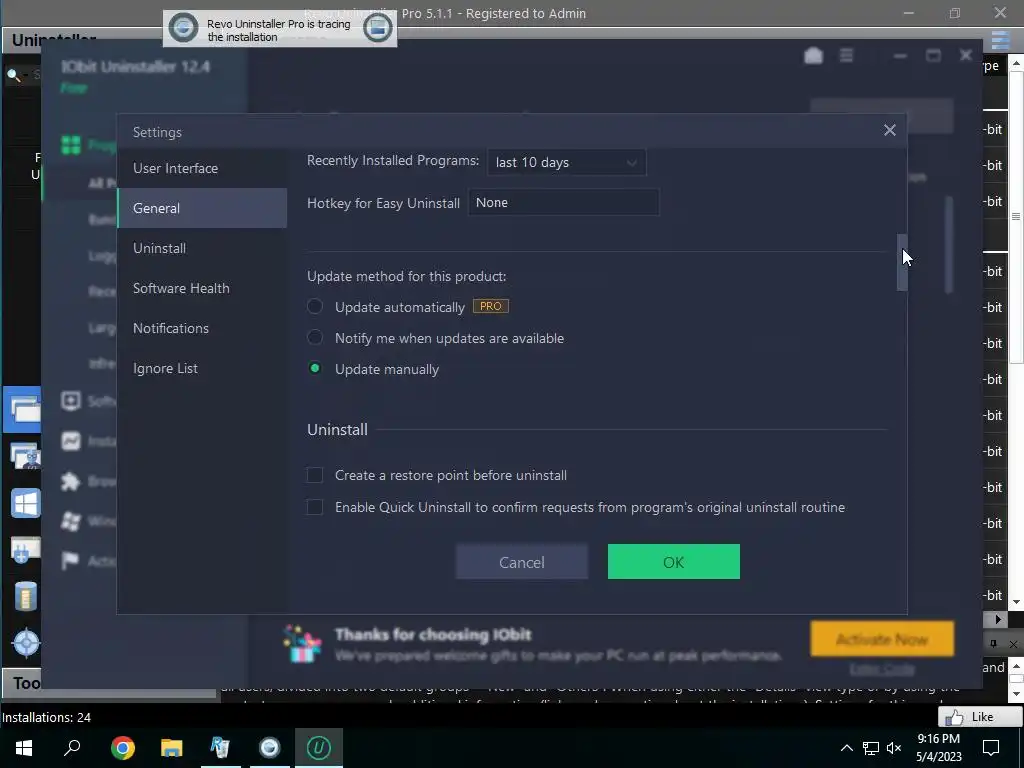Click the pin icon in the Revo description panel

pos(993,644)
